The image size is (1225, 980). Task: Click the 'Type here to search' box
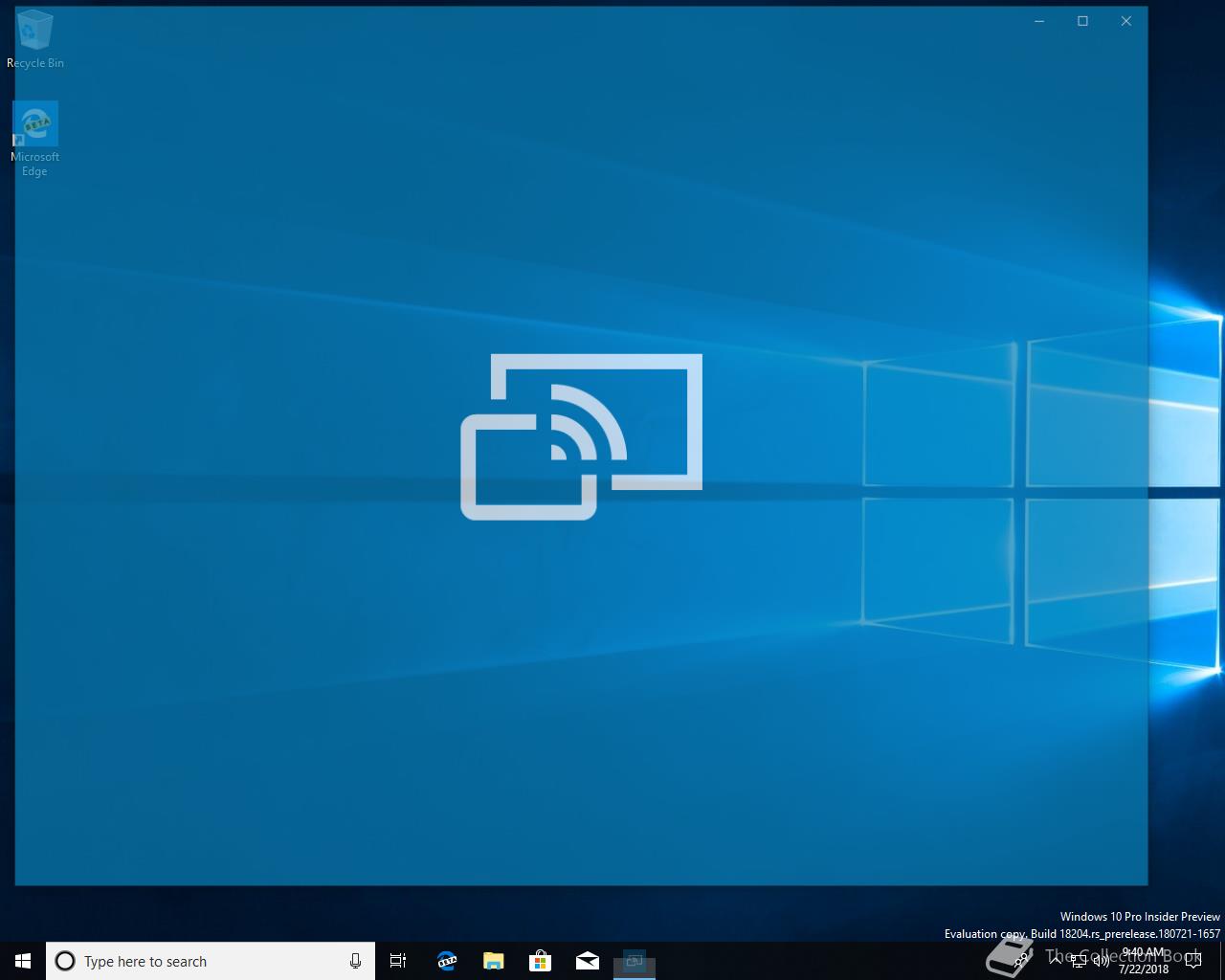211,961
